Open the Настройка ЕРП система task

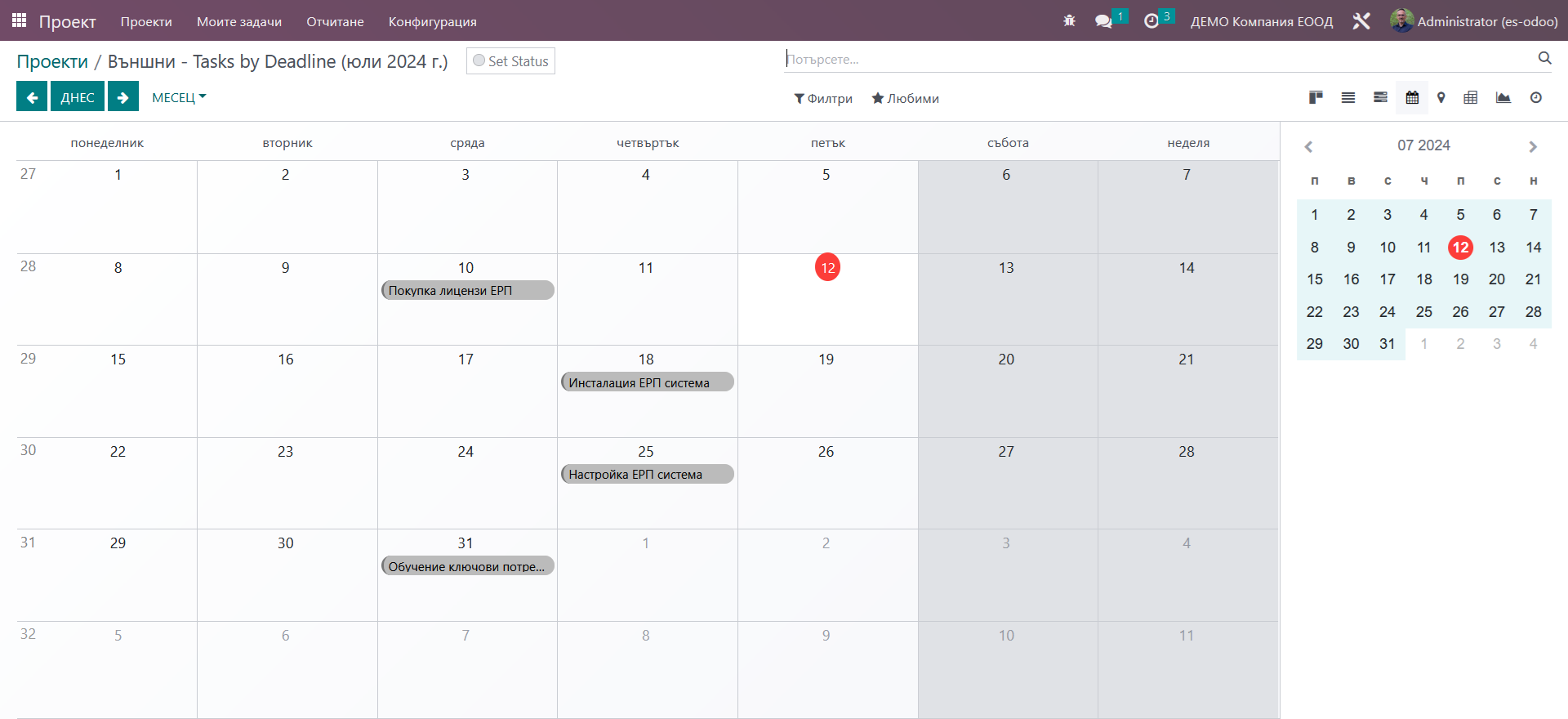(648, 474)
